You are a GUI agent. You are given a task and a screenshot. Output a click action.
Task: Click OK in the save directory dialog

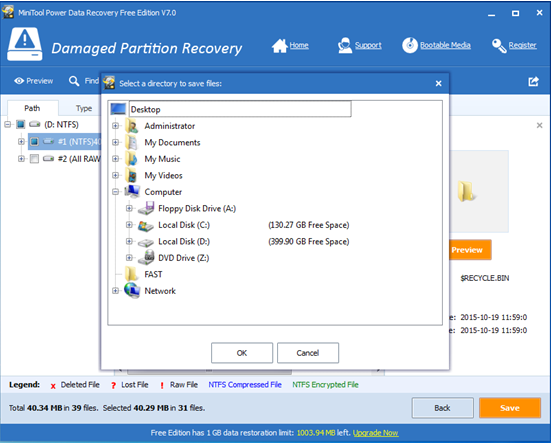[x=242, y=353]
